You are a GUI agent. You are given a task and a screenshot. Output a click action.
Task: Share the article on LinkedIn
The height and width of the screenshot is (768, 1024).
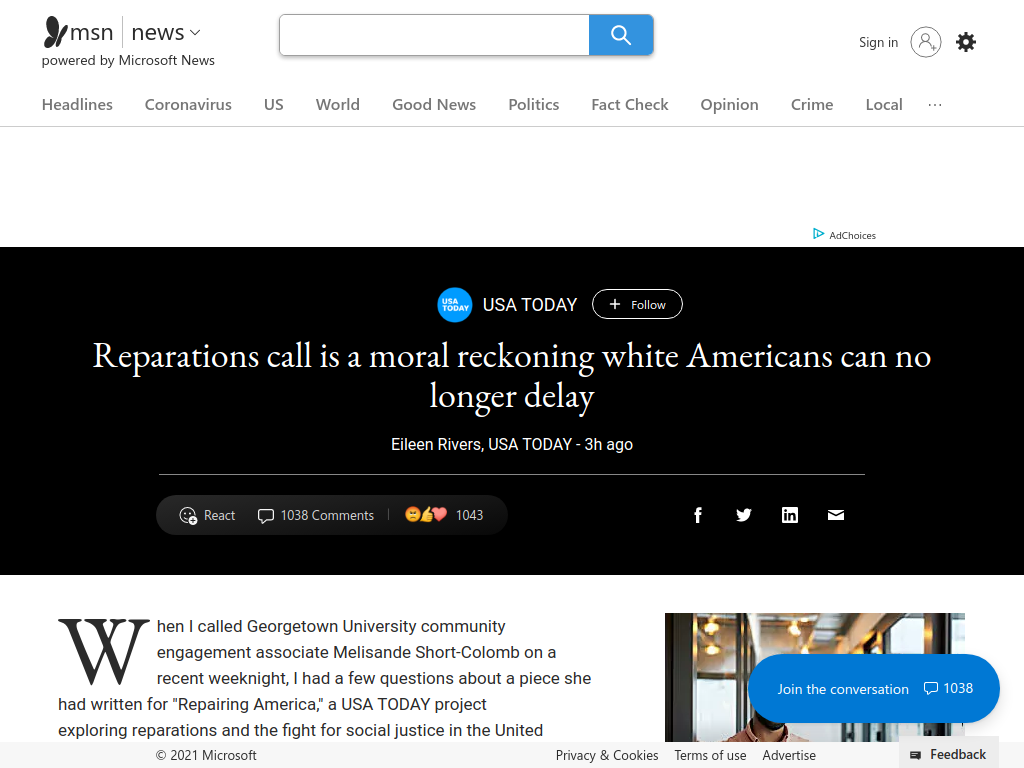[790, 515]
